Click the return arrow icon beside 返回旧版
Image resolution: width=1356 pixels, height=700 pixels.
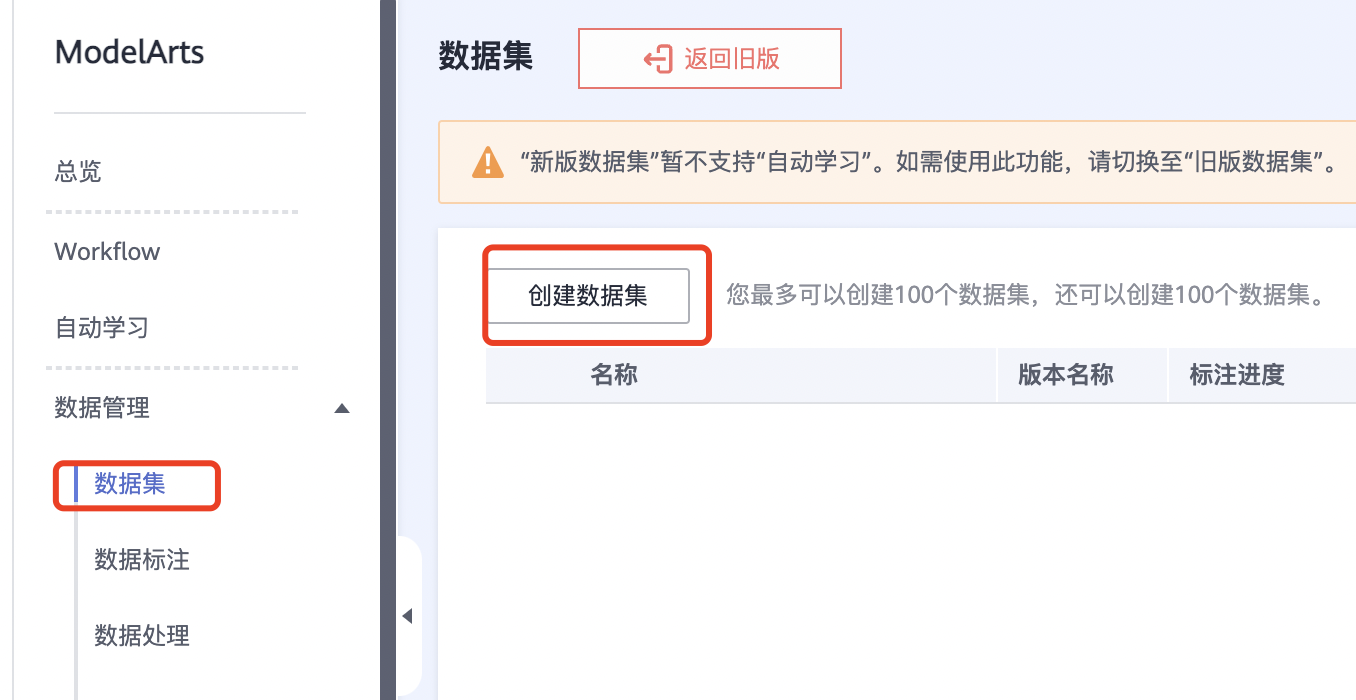(x=657, y=59)
